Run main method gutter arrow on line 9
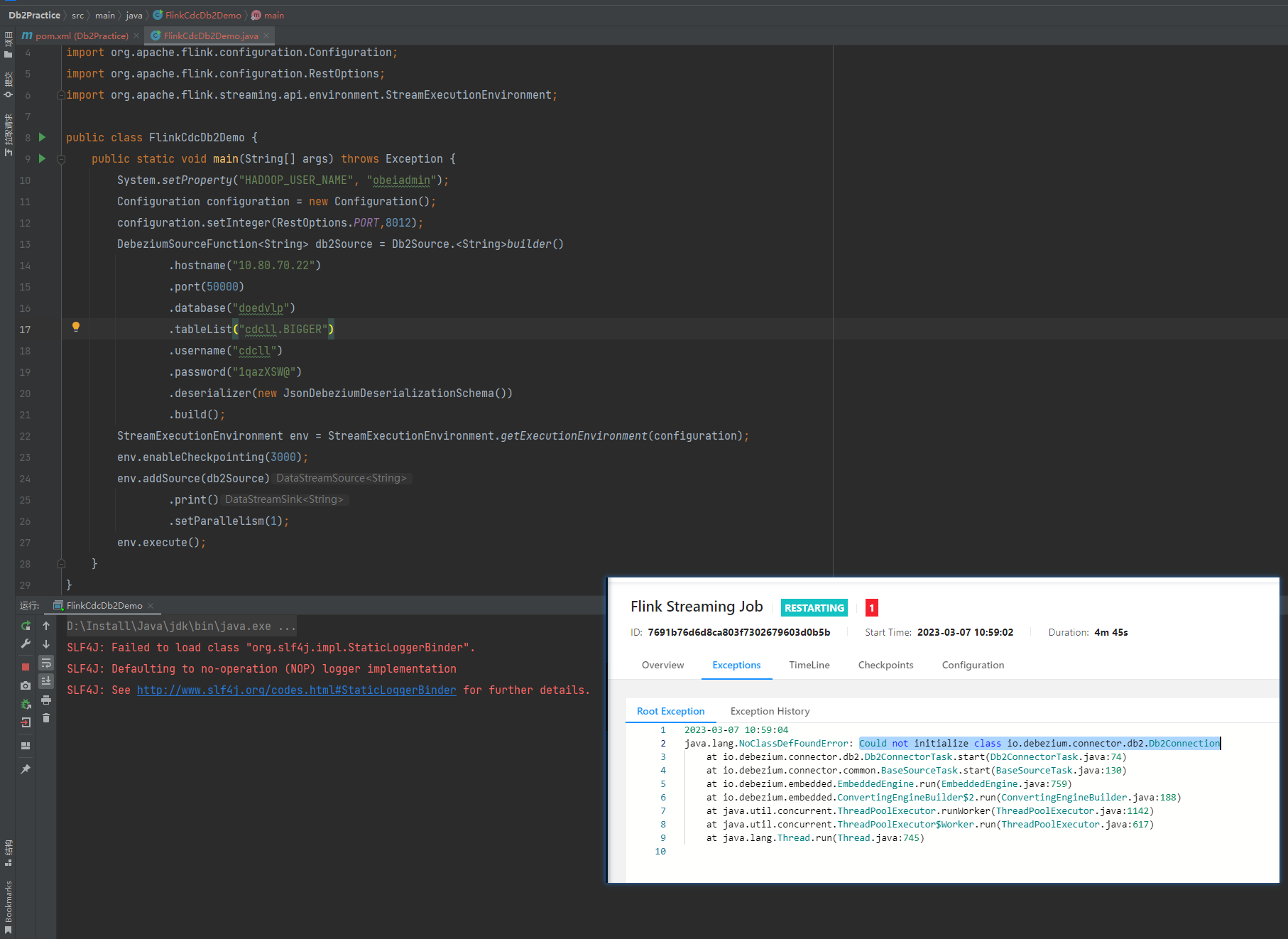This screenshot has height=939, width=1288. click(x=42, y=158)
